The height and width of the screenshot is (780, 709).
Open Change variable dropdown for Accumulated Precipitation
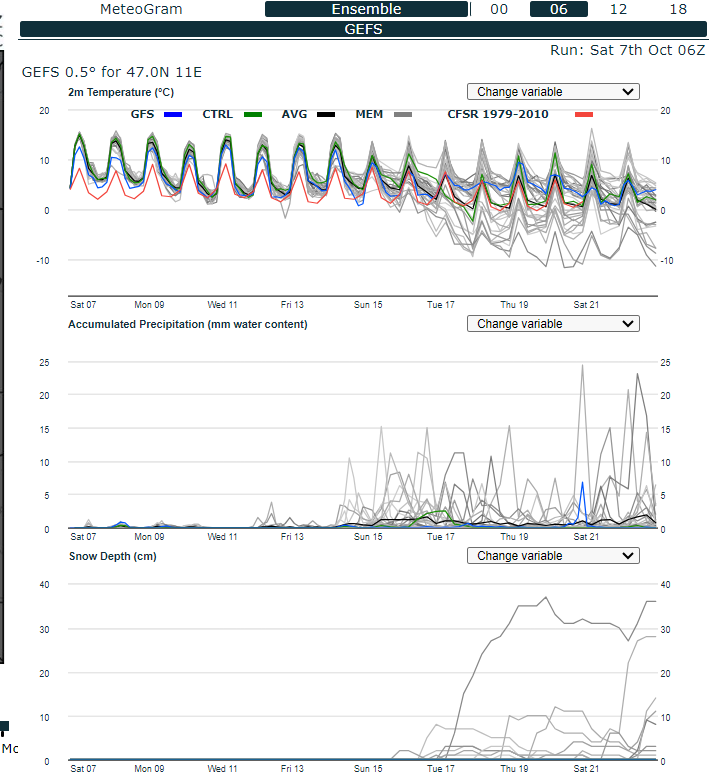tap(553, 324)
